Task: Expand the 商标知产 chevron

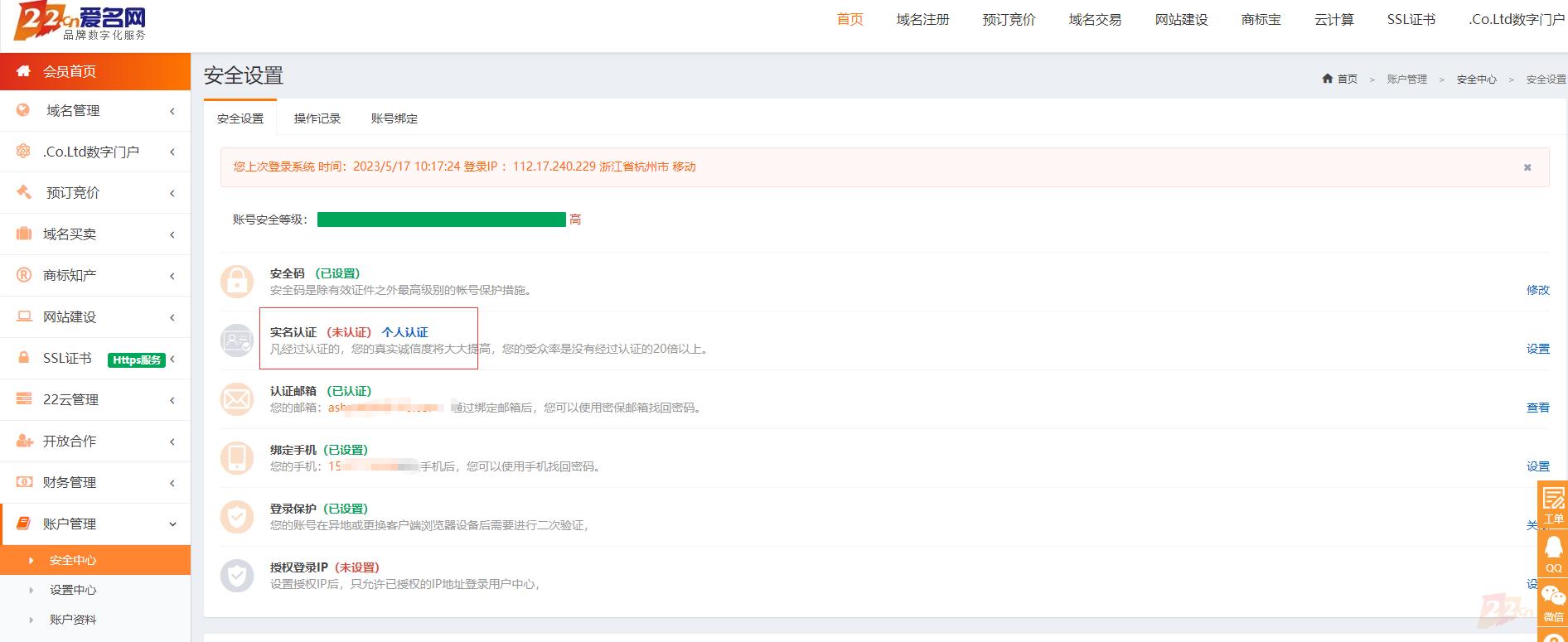Action: click(x=172, y=276)
